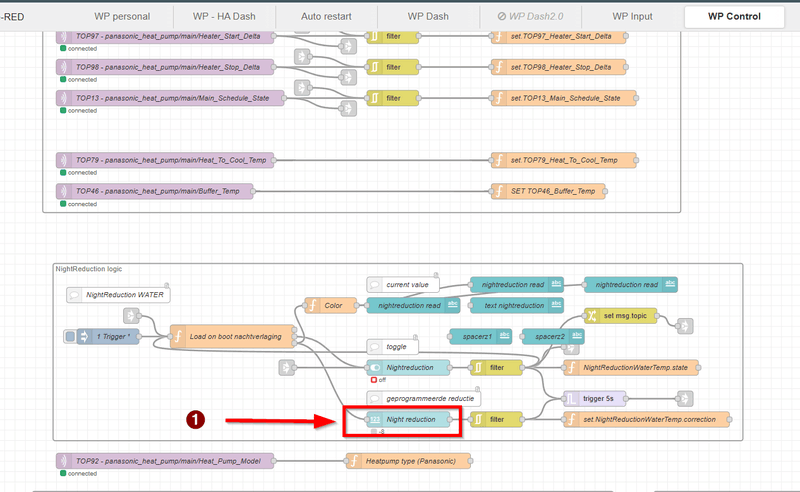
Task: Select the current value comment node
Action: 403,284
